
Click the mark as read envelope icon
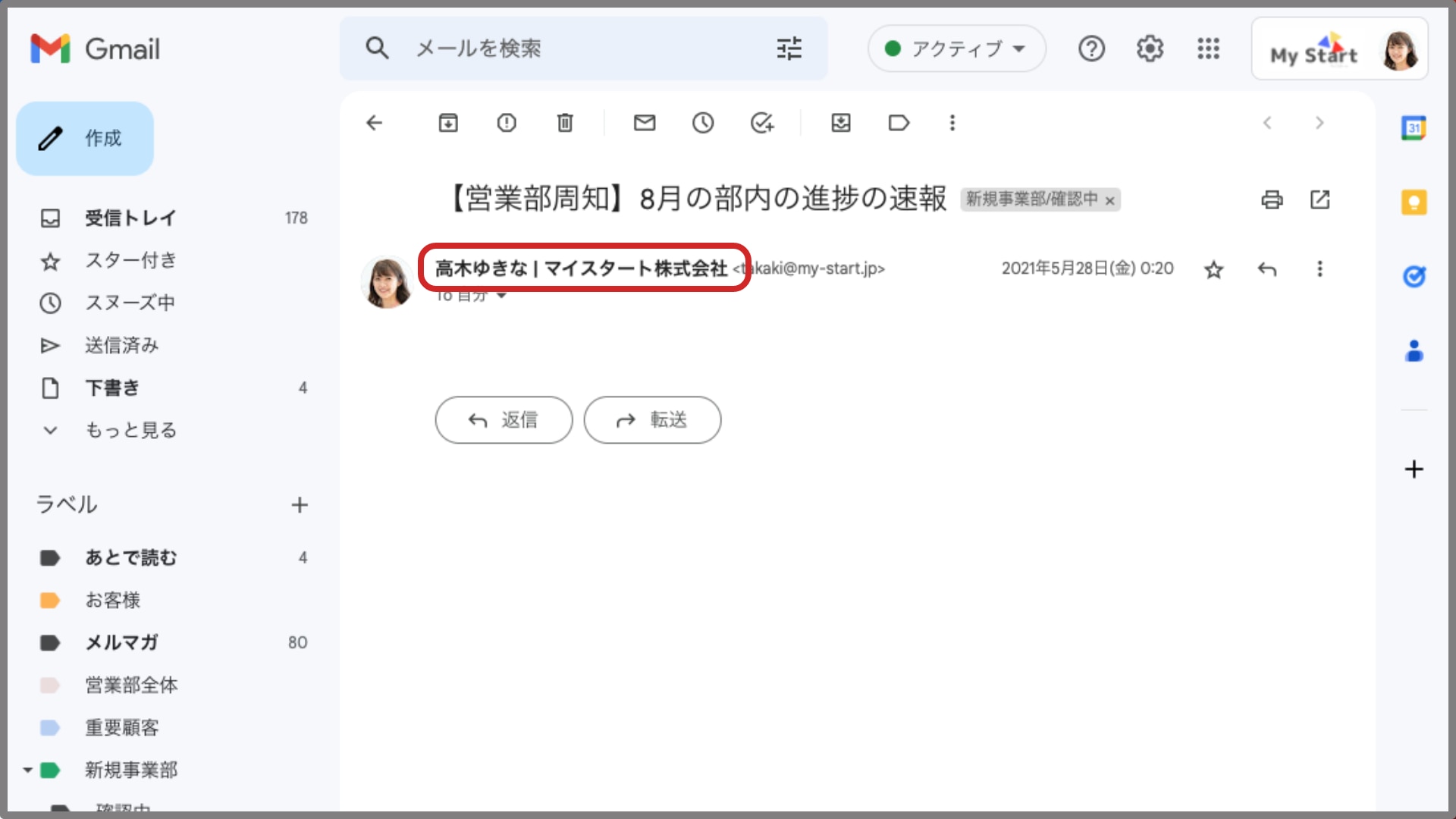click(645, 122)
